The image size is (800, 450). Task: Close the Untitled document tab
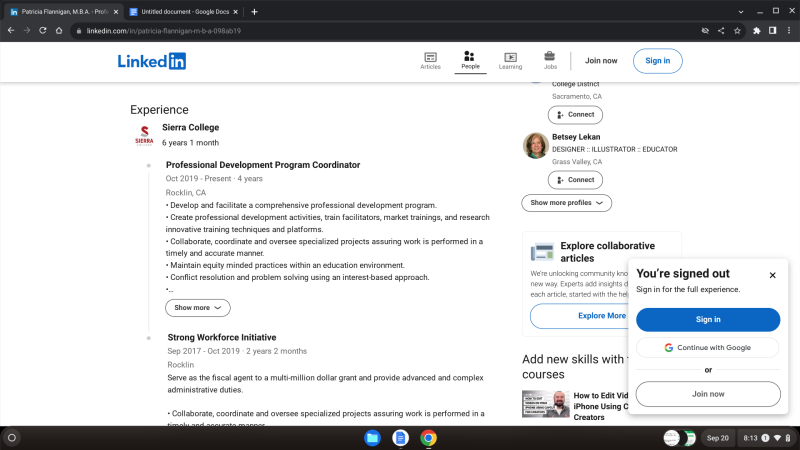pyautogui.click(x=235, y=12)
